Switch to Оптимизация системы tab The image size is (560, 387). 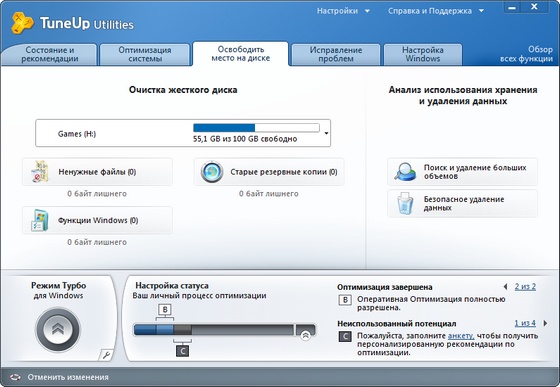(x=145, y=54)
